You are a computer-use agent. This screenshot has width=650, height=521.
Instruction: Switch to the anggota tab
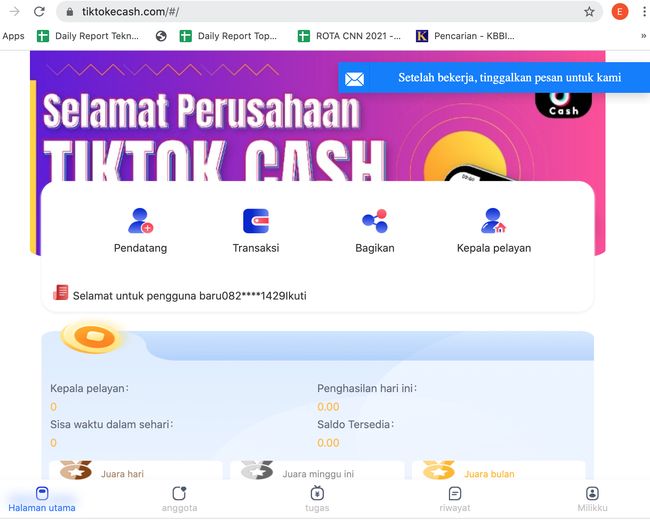(179, 499)
